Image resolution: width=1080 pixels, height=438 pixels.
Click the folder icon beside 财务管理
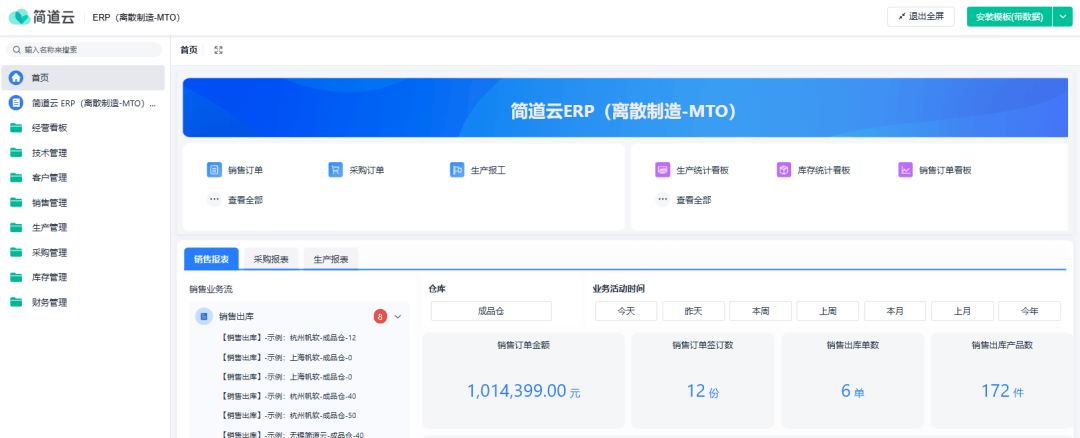click(16, 302)
